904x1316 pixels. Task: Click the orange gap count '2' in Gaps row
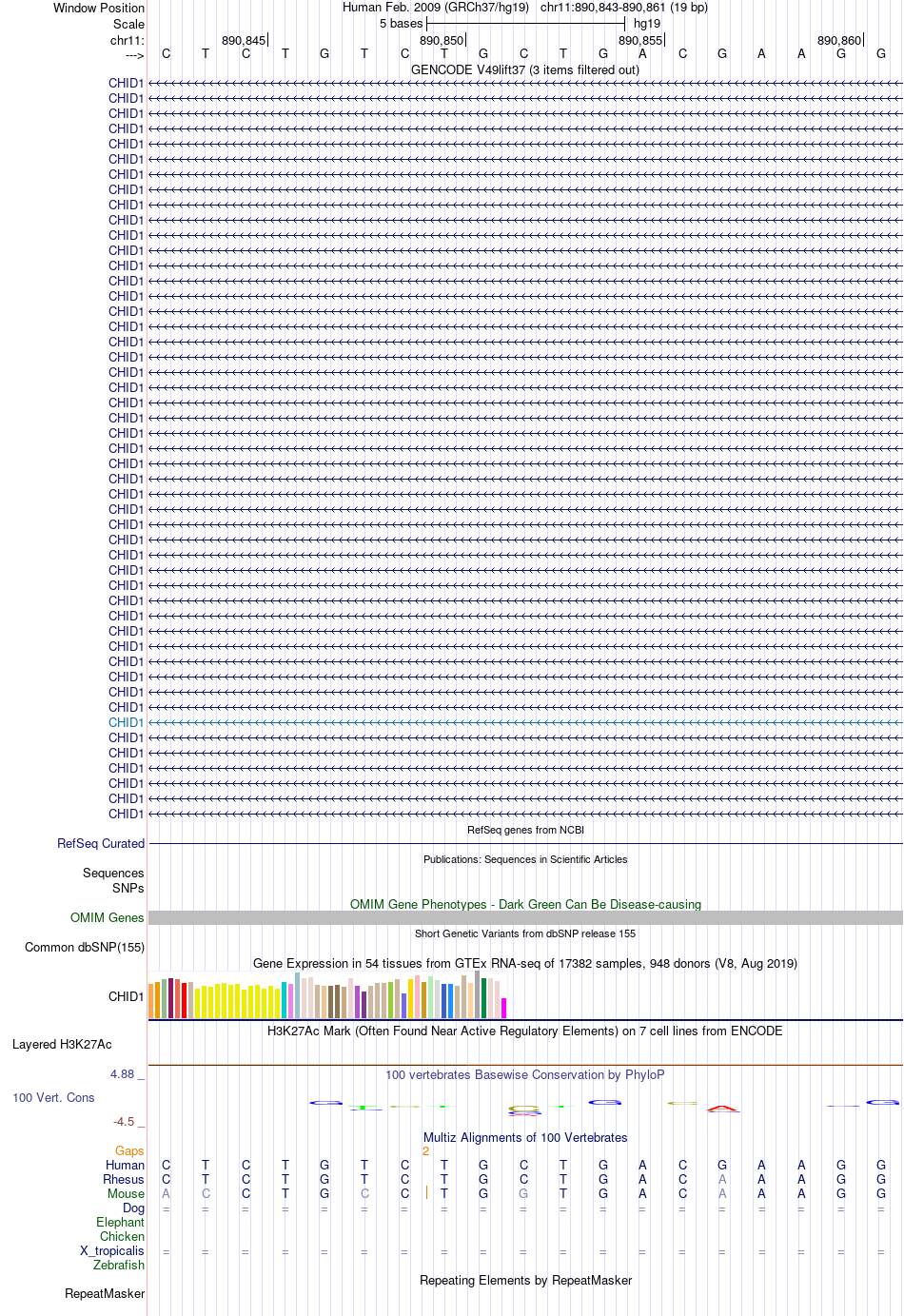click(425, 1150)
